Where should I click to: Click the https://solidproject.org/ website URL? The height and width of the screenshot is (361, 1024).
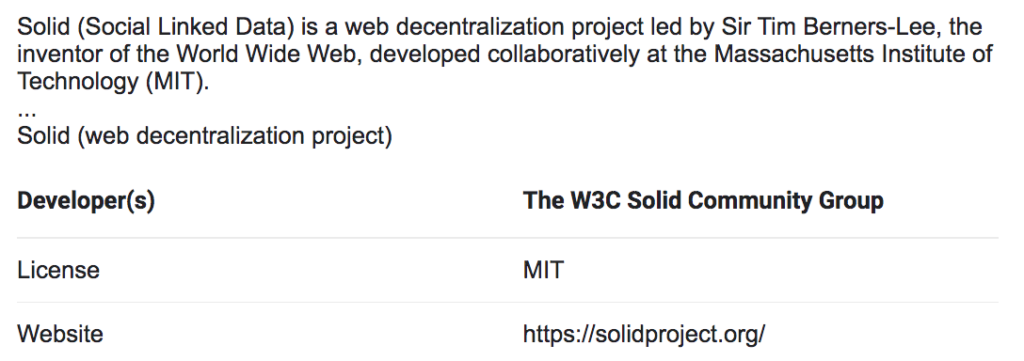(x=643, y=334)
